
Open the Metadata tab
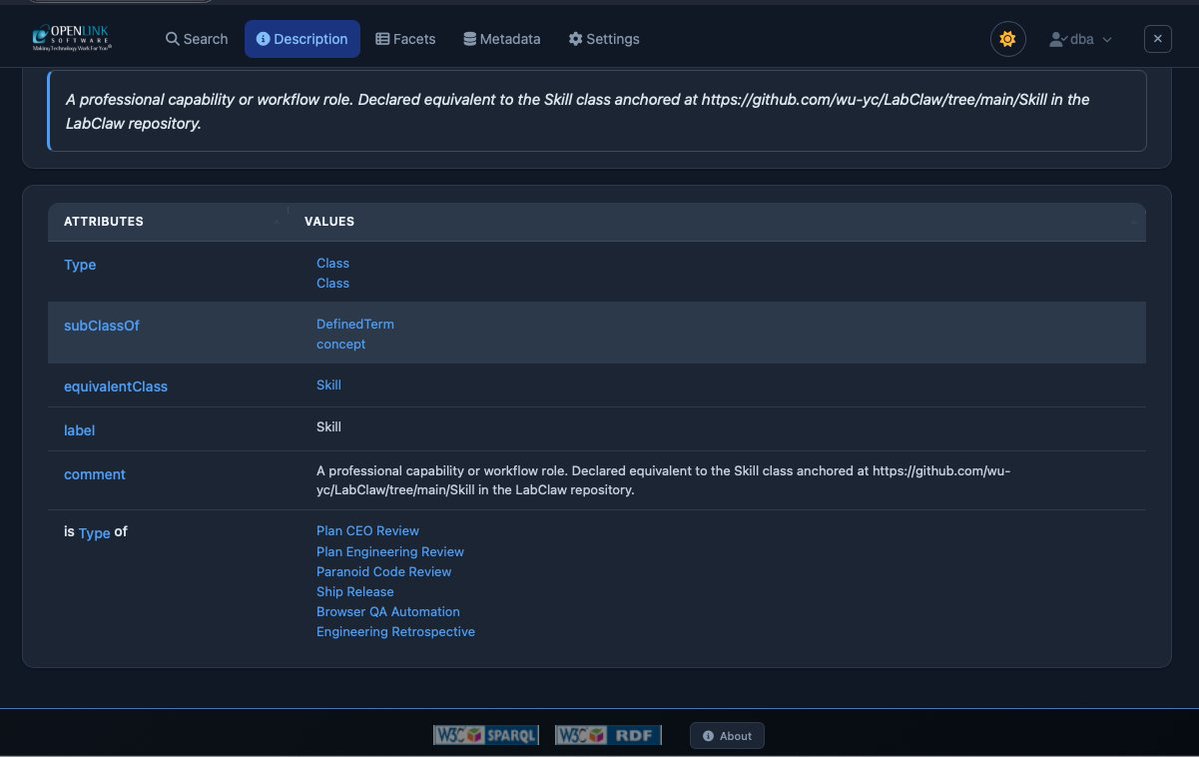tap(502, 39)
